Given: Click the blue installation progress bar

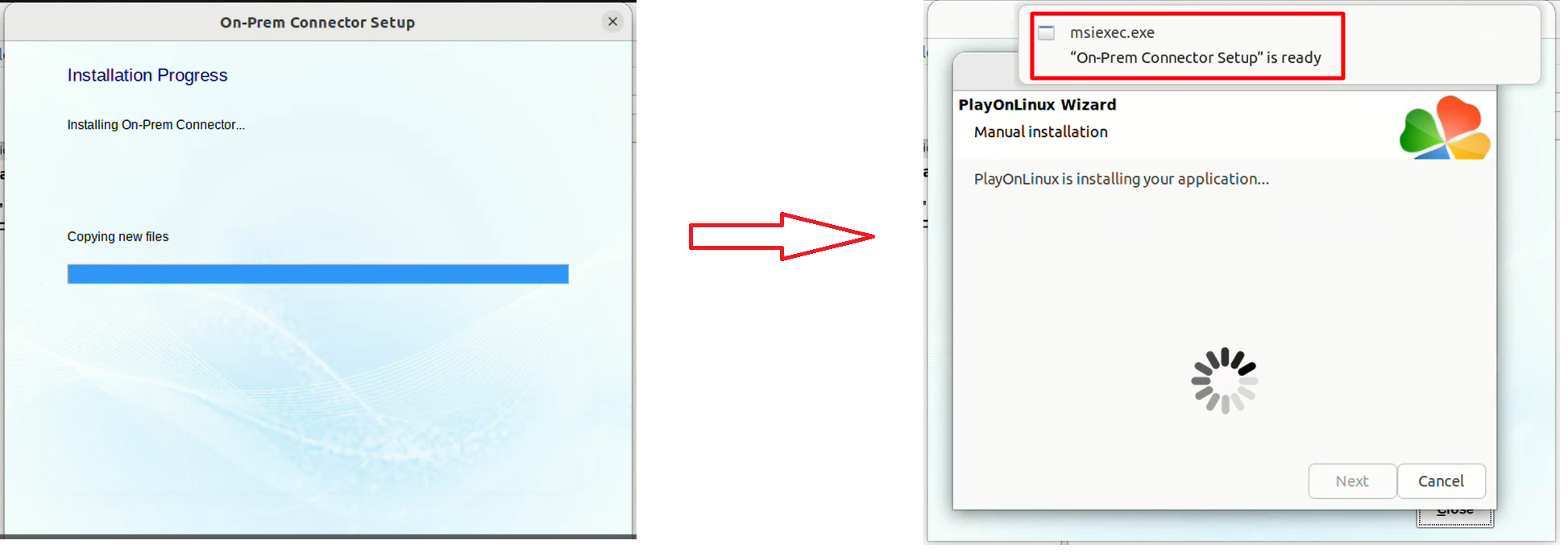Looking at the screenshot, I should click(318, 274).
